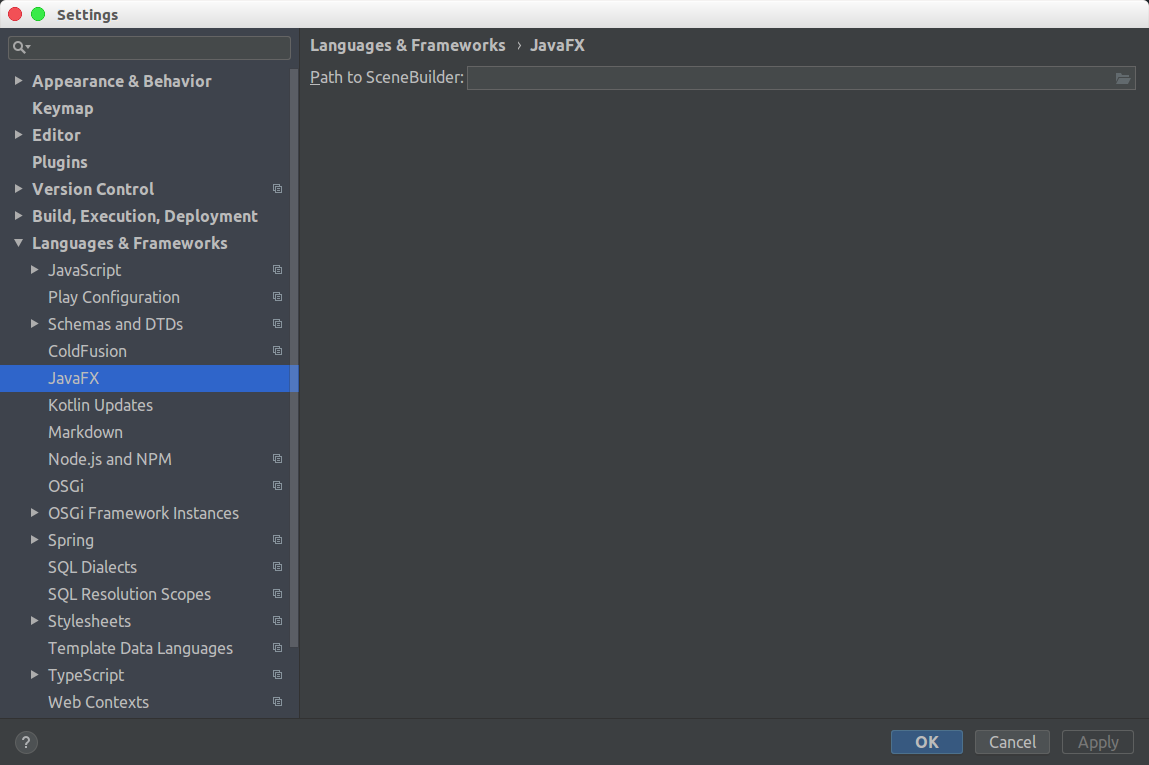The height and width of the screenshot is (765, 1149).
Task: Maximize Settings window with green button
Action: point(38,15)
